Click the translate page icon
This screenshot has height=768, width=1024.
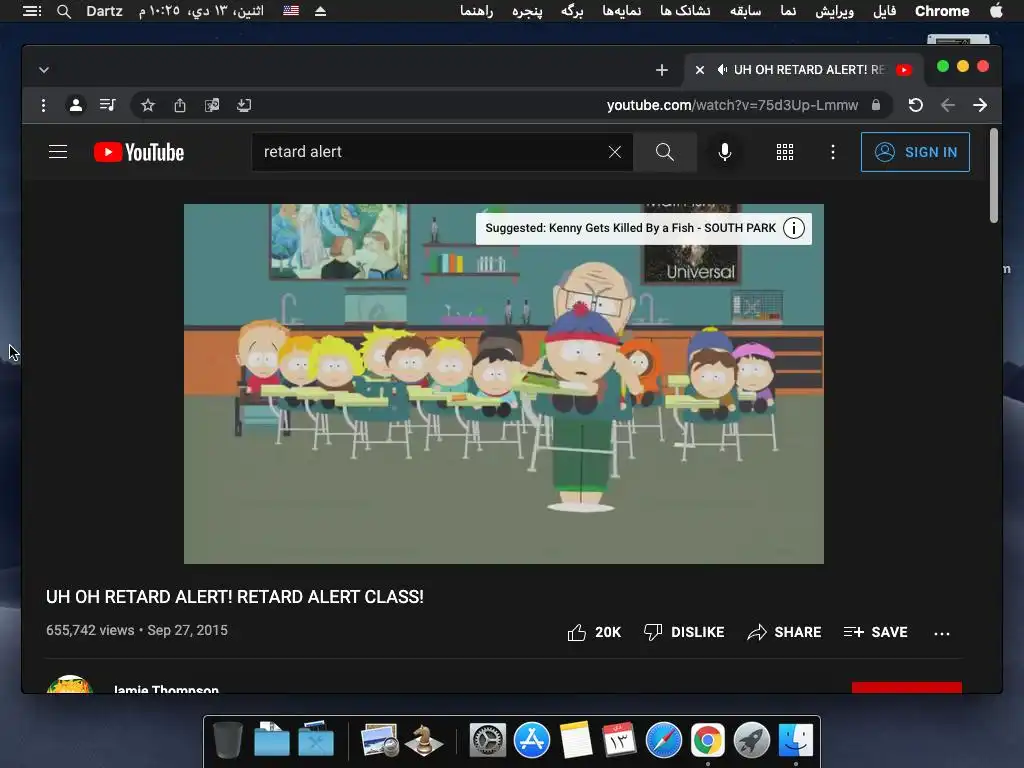pos(212,105)
